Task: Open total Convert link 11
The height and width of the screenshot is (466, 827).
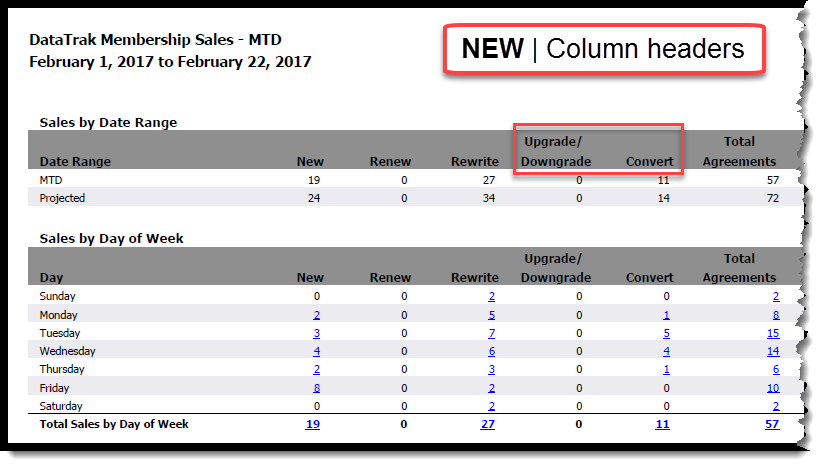Action: tap(662, 425)
